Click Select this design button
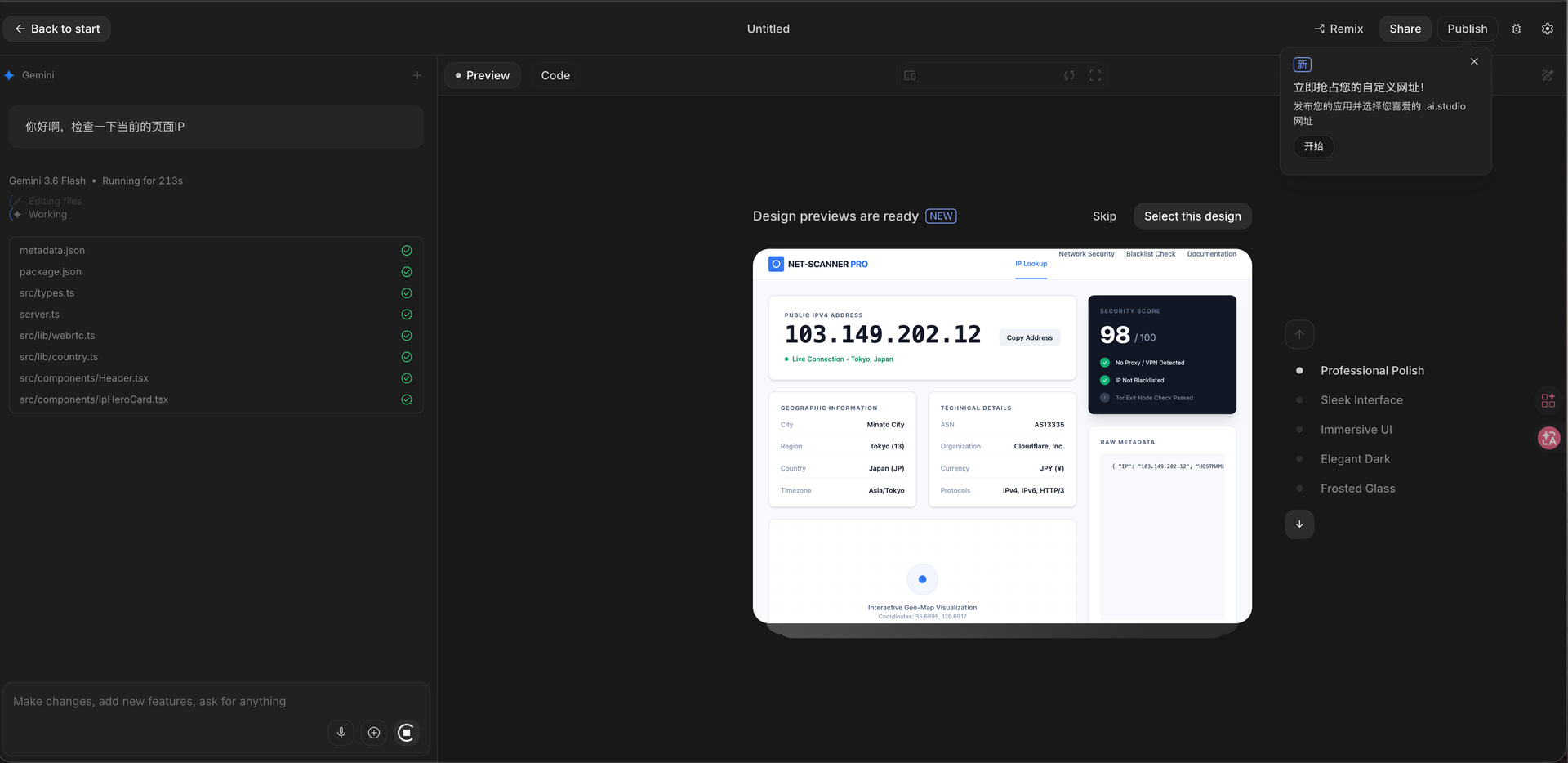Viewport: 1568px width, 763px height. tap(1192, 216)
